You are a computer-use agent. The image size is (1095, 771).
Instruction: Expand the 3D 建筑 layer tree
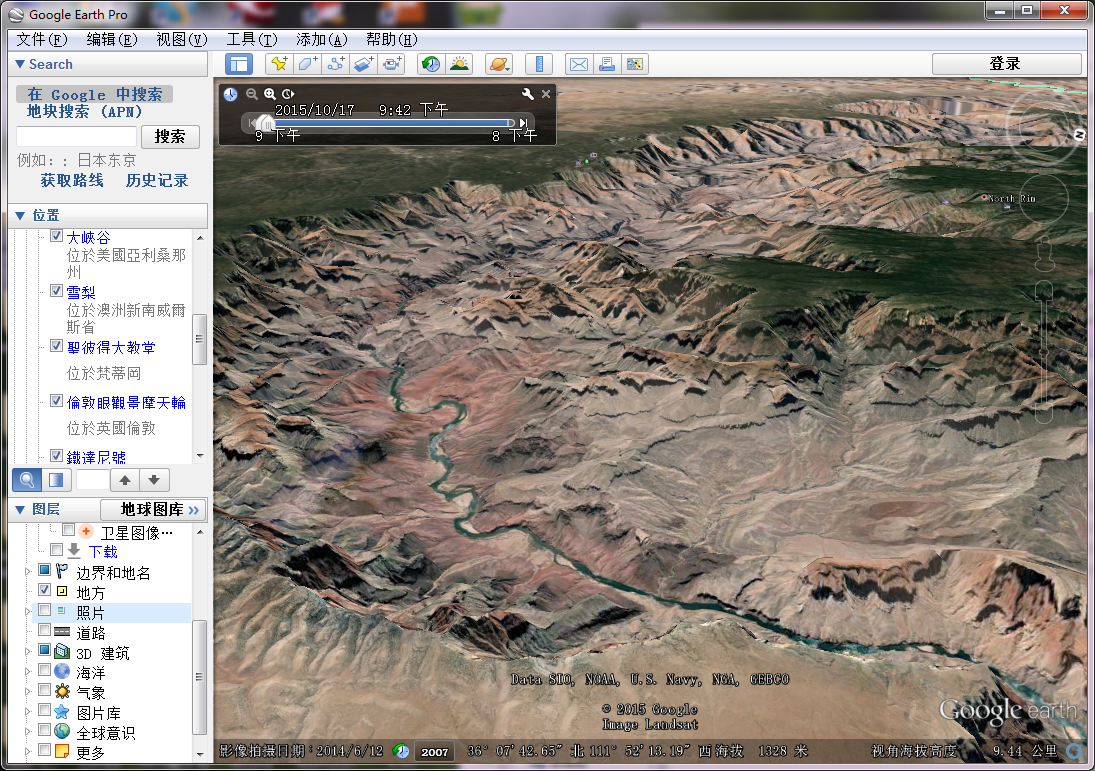(x=28, y=652)
